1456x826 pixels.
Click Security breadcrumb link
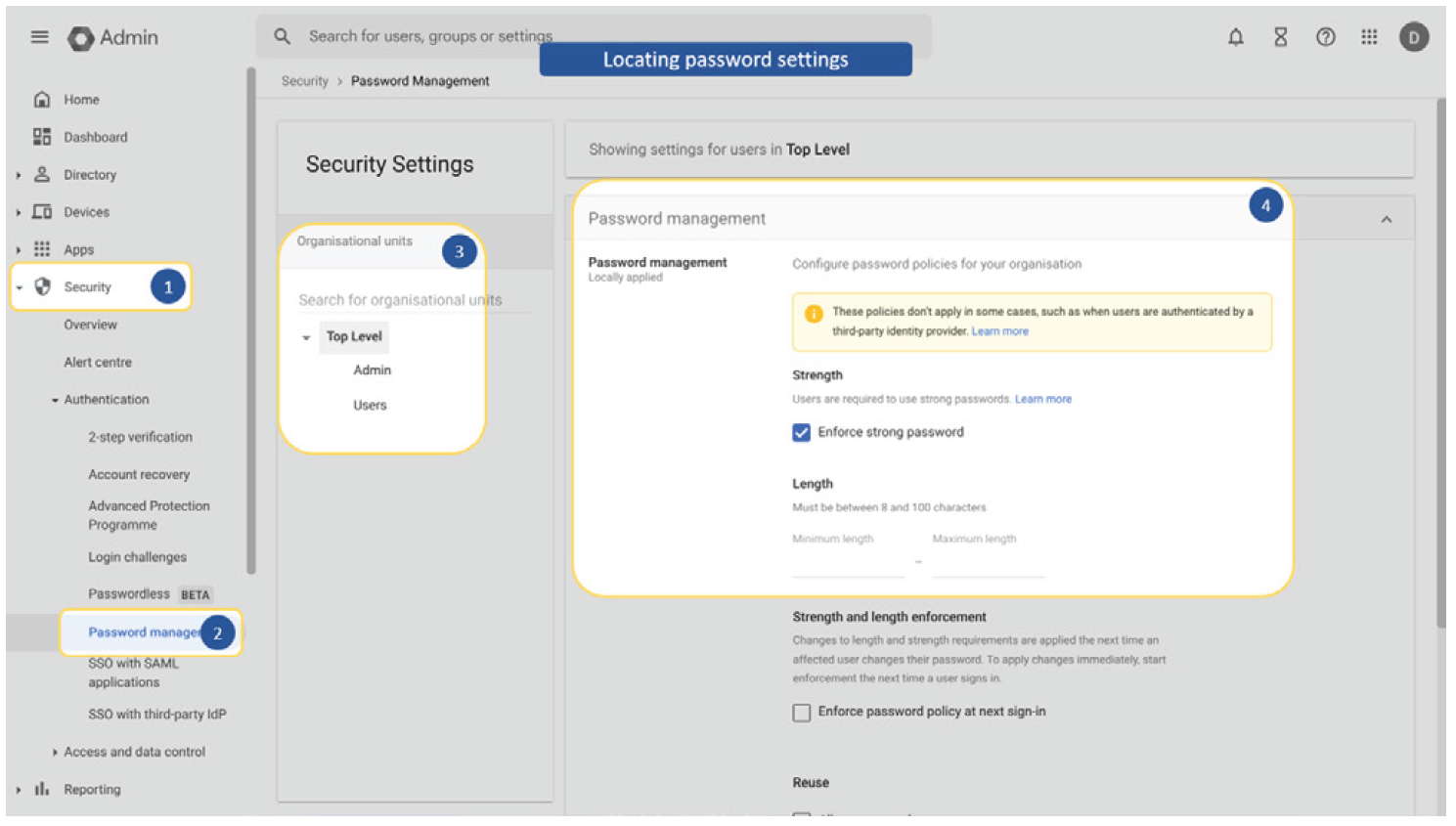tap(305, 81)
